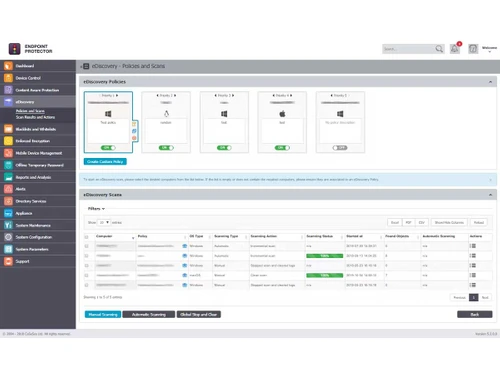Toggle Priority 4 policy ON switch
Screen dimensions: 500x375
[x=282, y=148]
